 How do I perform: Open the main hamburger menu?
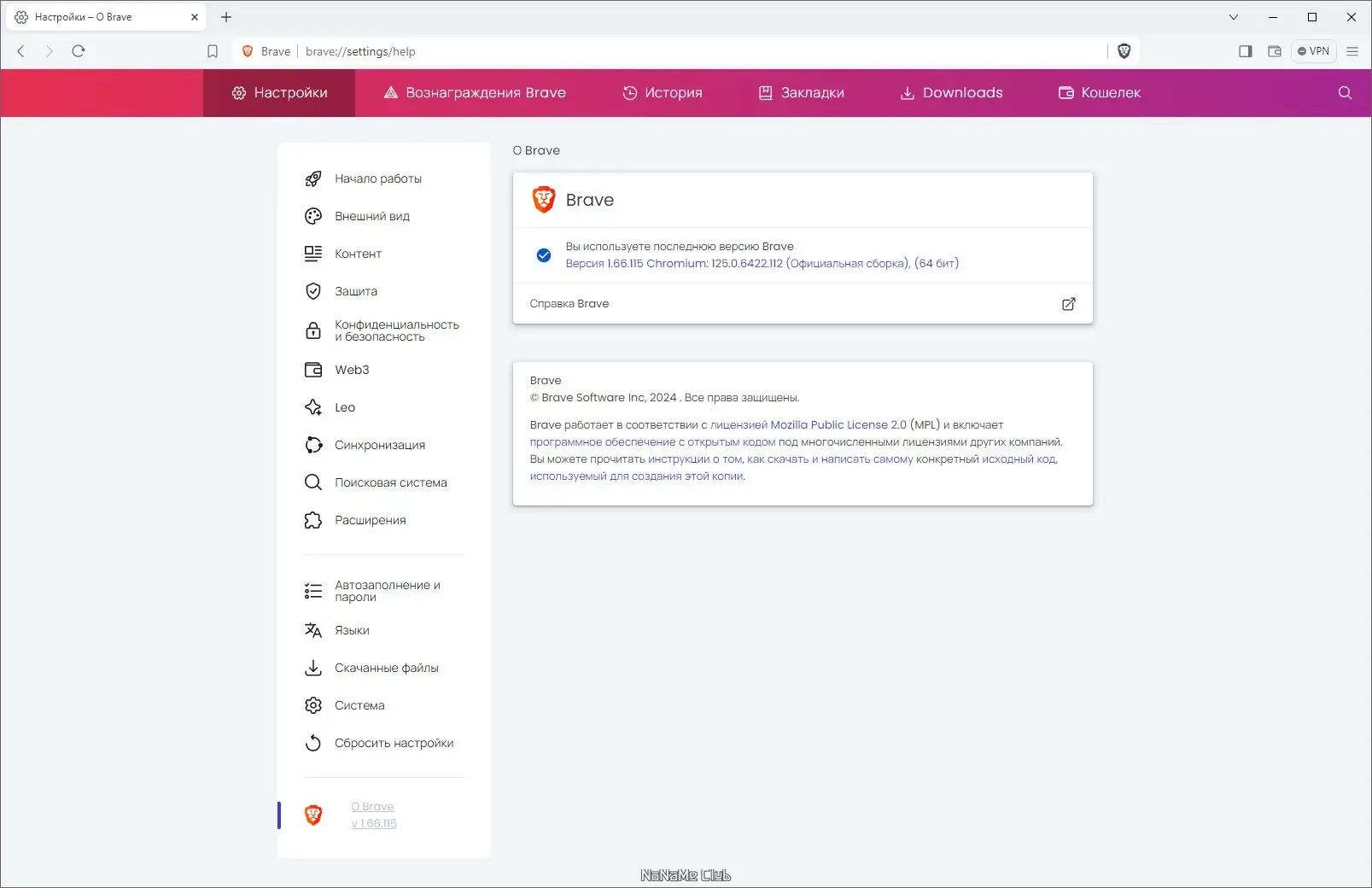click(1352, 51)
